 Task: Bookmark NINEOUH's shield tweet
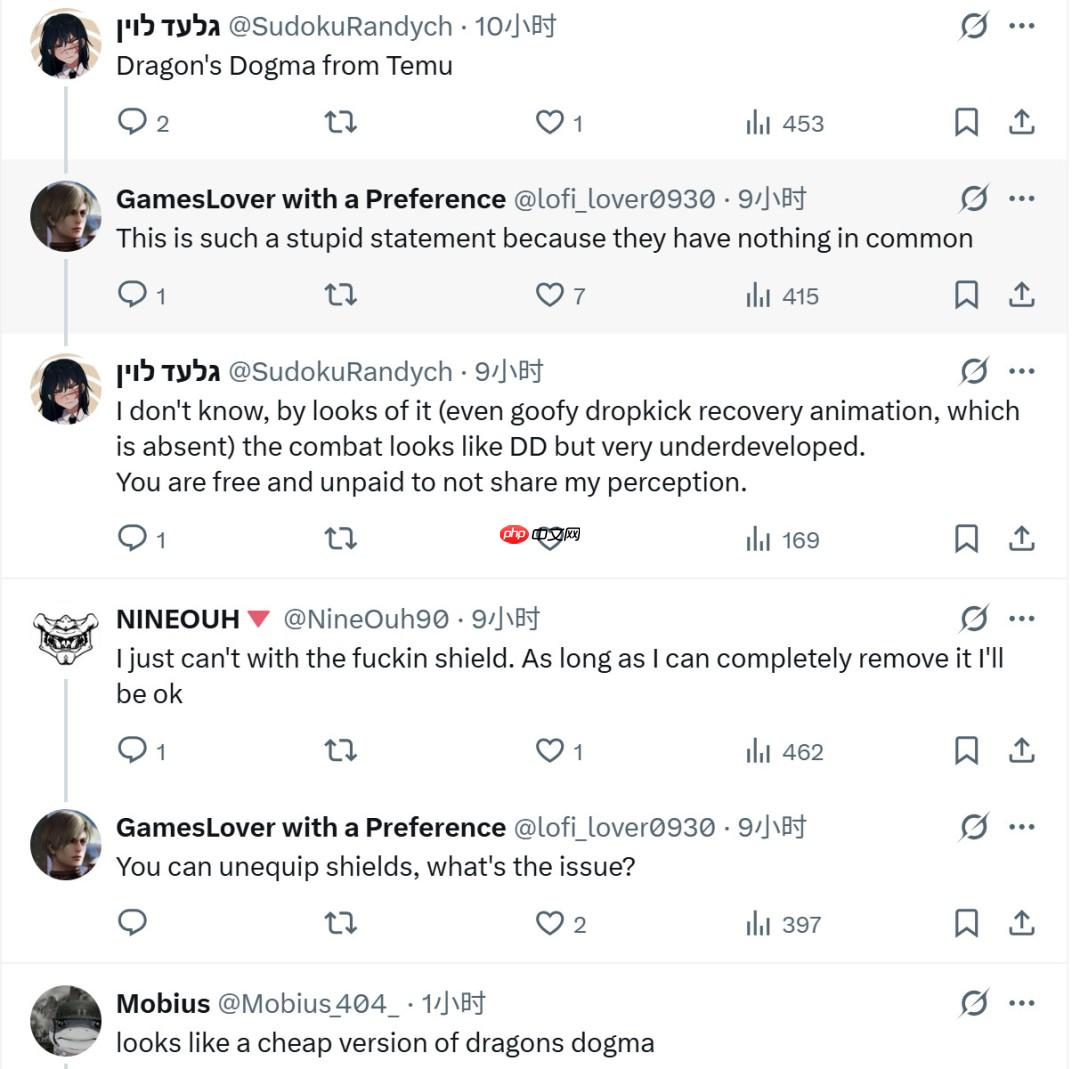pos(966,751)
